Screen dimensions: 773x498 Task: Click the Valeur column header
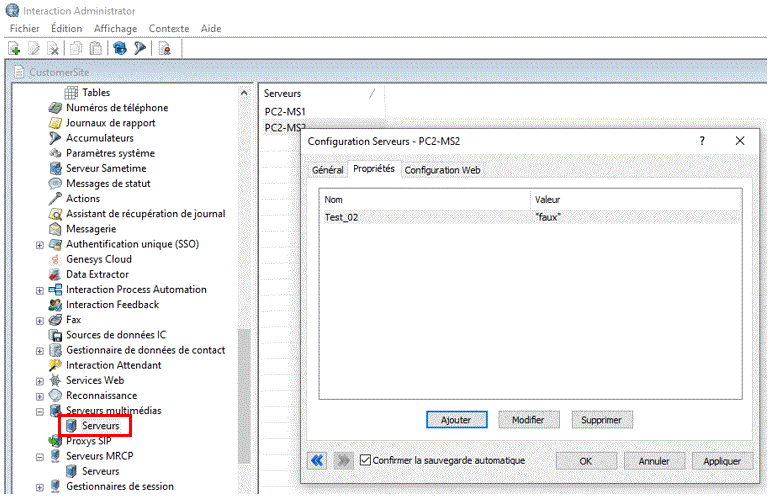point(636,200)
